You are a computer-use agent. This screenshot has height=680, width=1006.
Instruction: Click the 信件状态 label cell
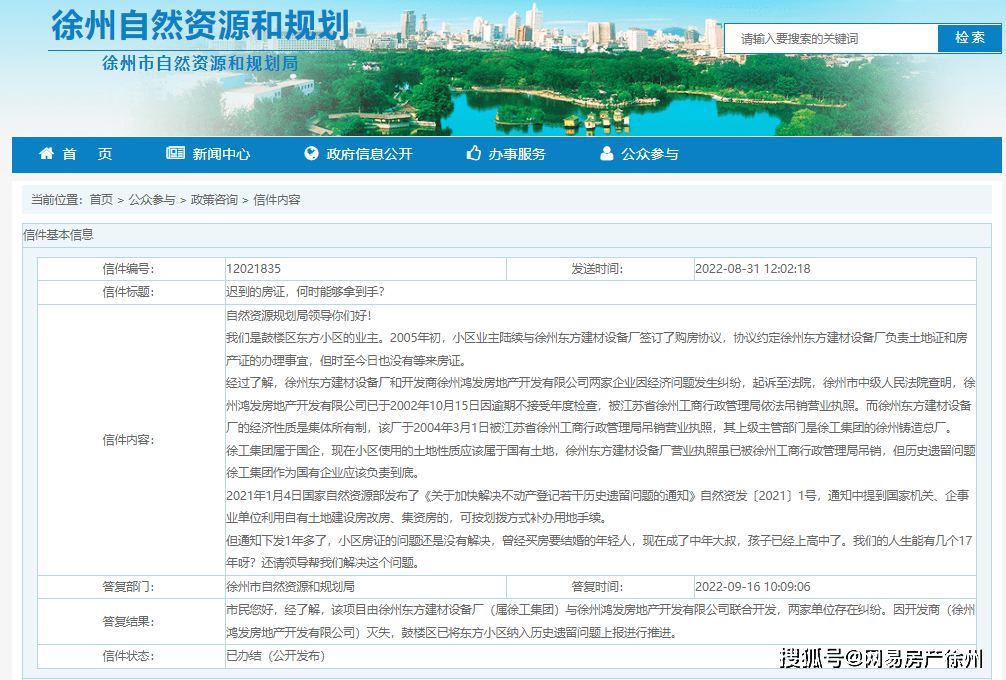[x=132, y=656]
